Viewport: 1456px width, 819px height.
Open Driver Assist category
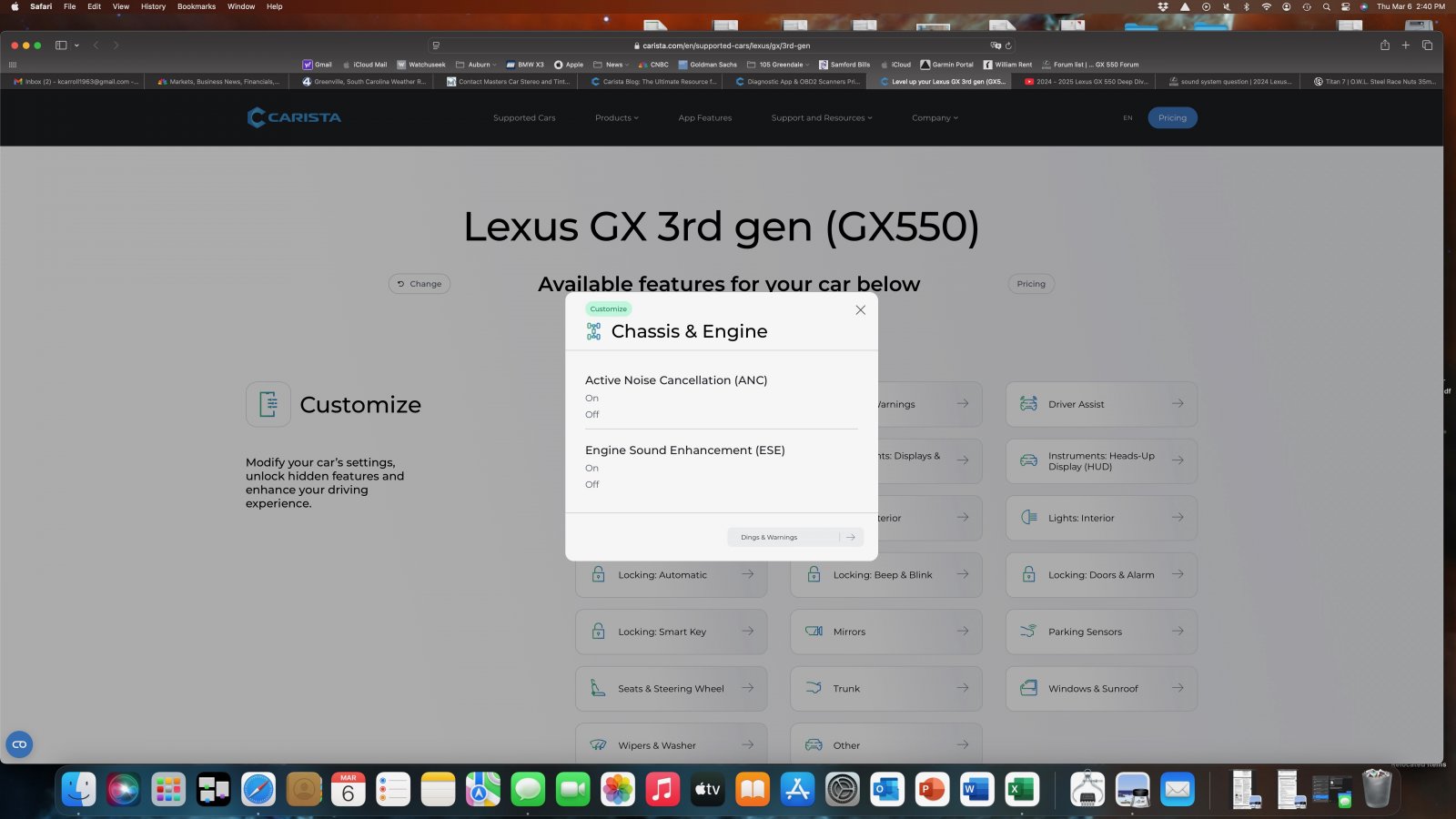[x=1101, y=404]
